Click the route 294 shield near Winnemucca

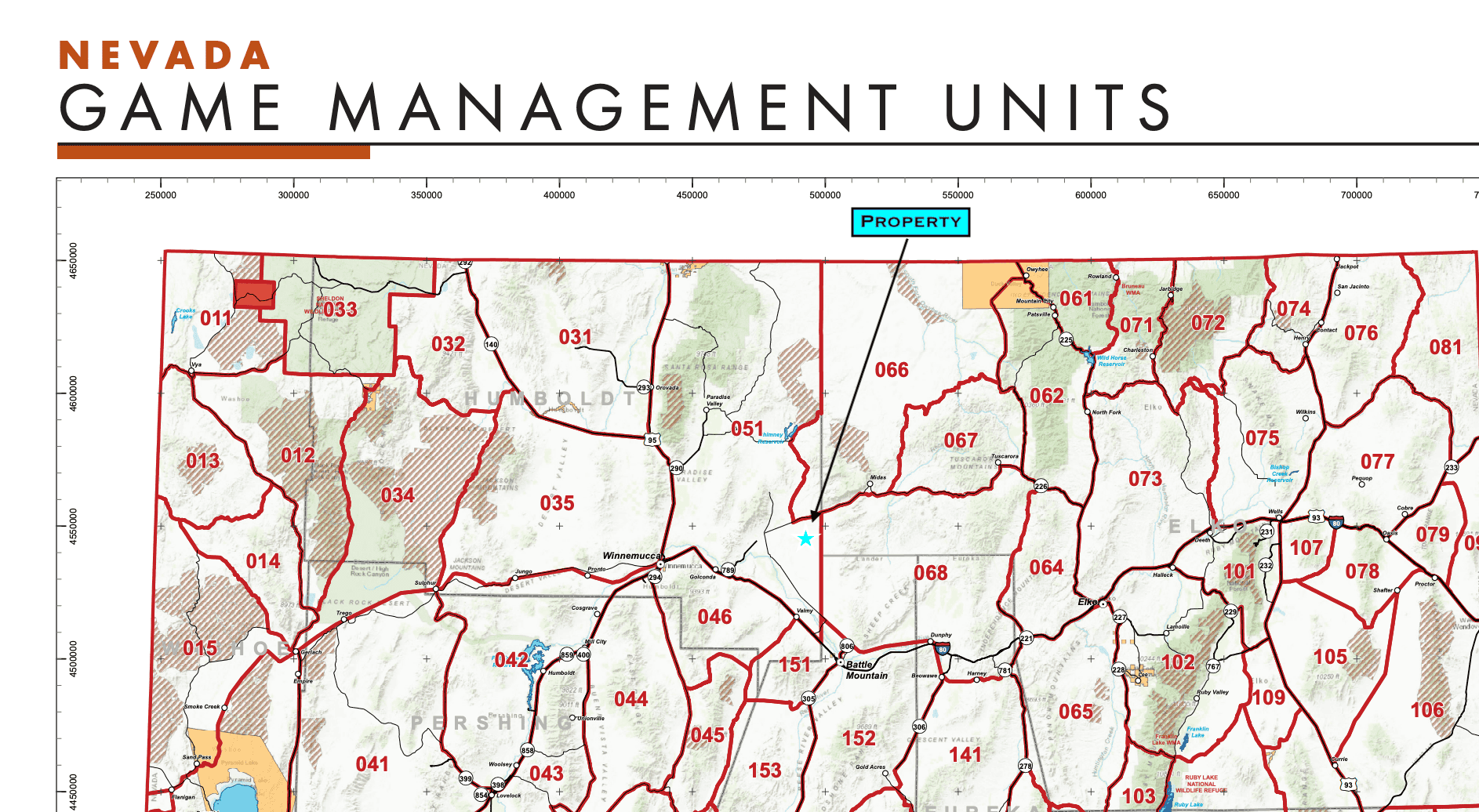tap(655, 578)
